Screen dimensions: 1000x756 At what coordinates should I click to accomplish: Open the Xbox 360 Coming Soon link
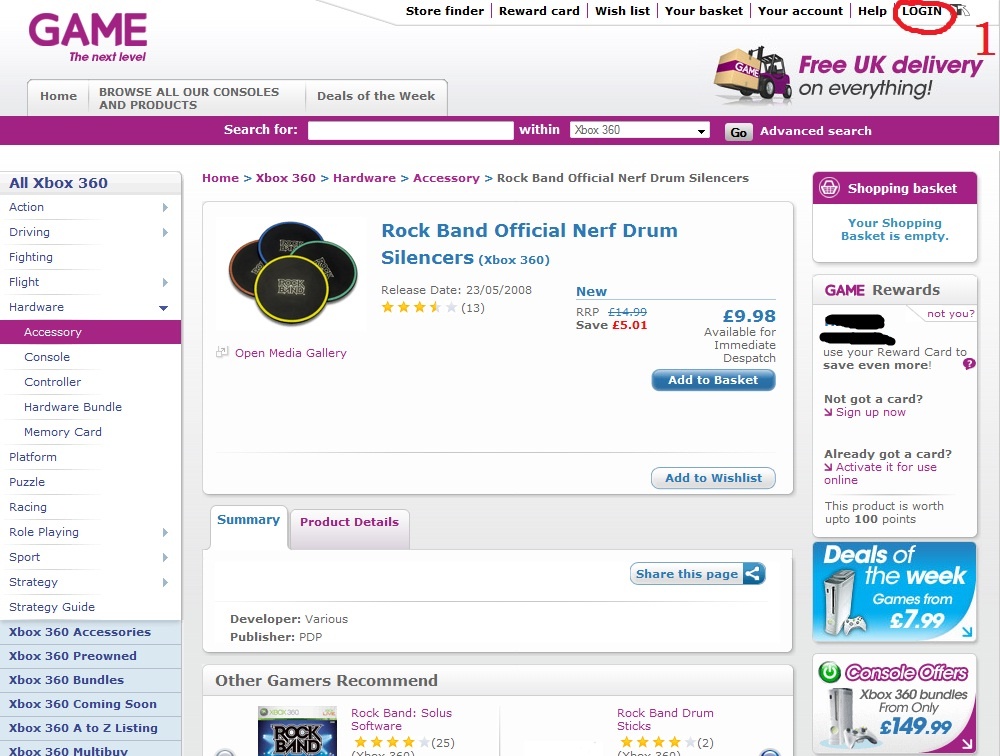tap(83, 704)
